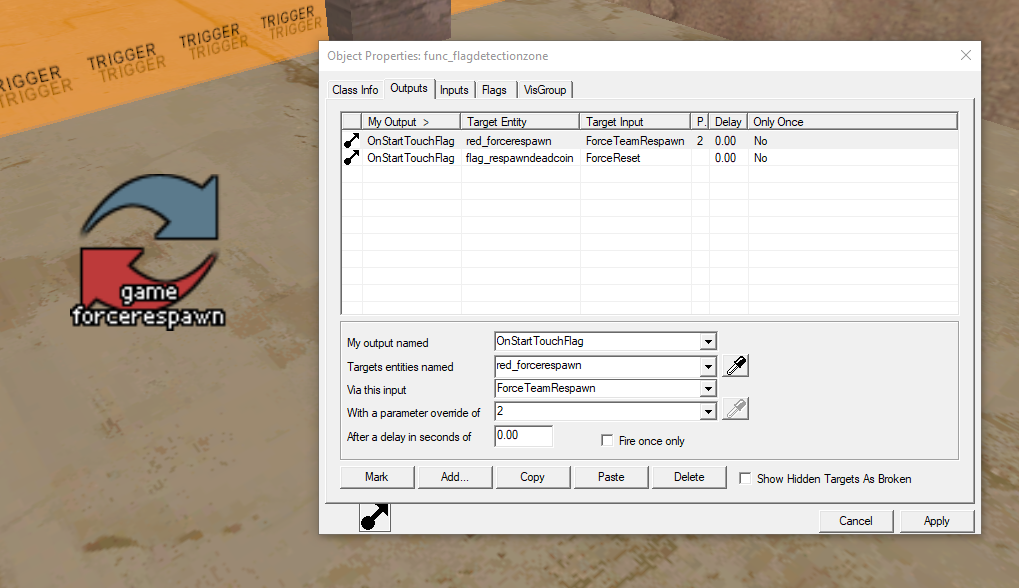Sort by the Delay column header
The height and width of the screenshot is (588, 1019).
pyautogui.click(x=728, y=121)
